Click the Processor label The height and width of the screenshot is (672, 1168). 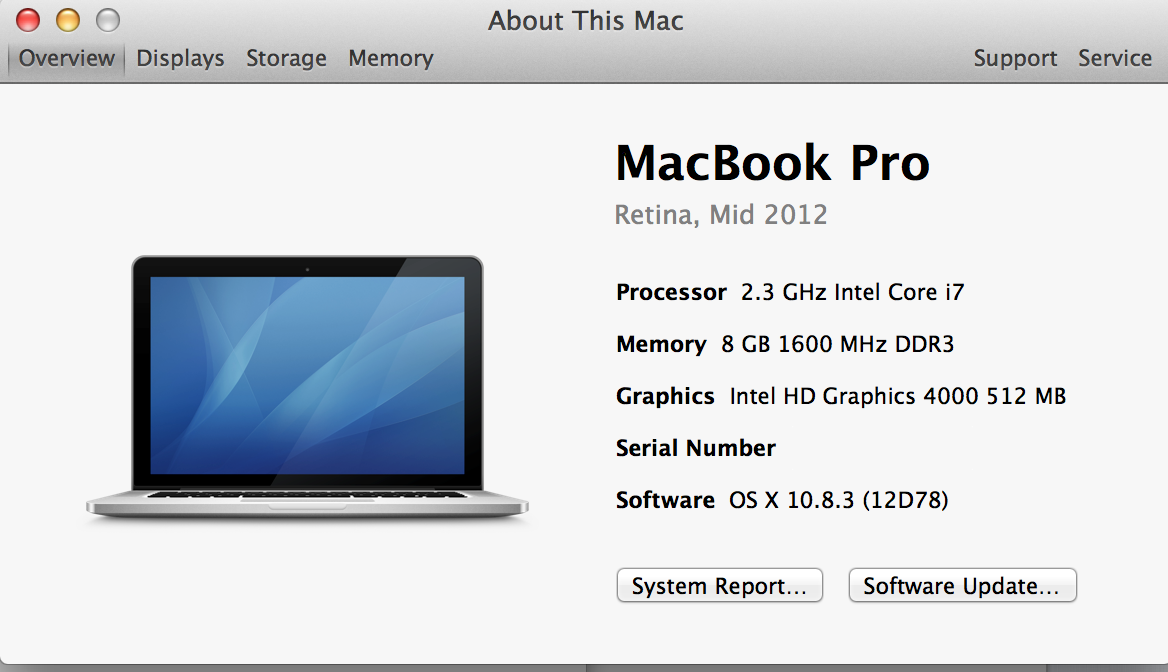click(x=671, y=292)
